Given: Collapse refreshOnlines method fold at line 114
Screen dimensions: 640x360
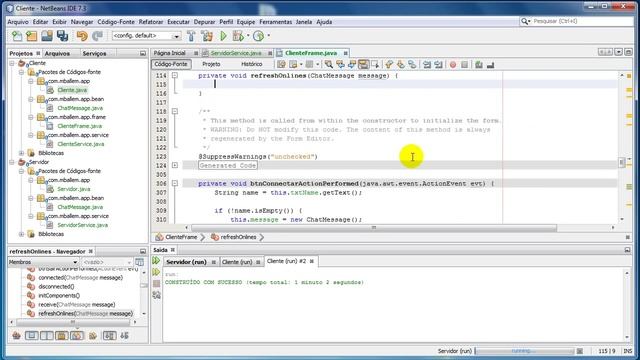Looking at the screenshot, I should coord(175,76).
